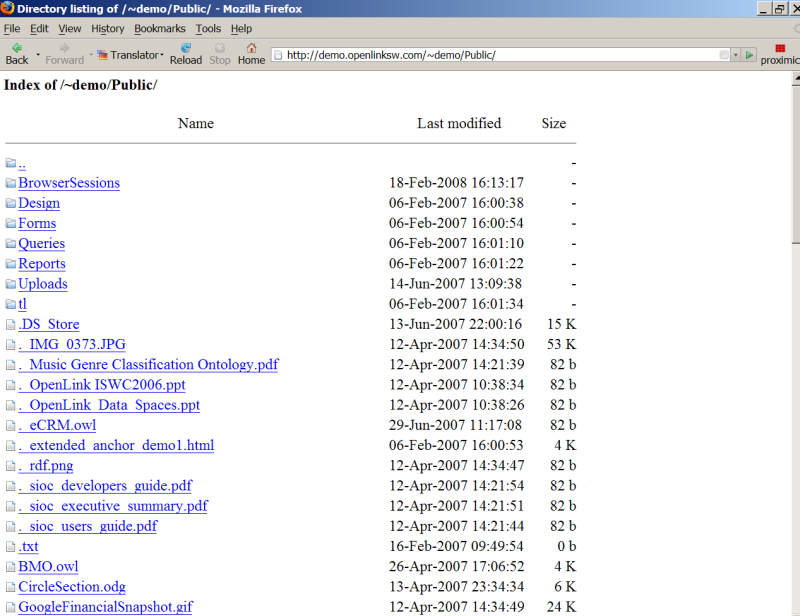Click in the URL address field
This screenshot has height=616, width=800.
[500, 55]
